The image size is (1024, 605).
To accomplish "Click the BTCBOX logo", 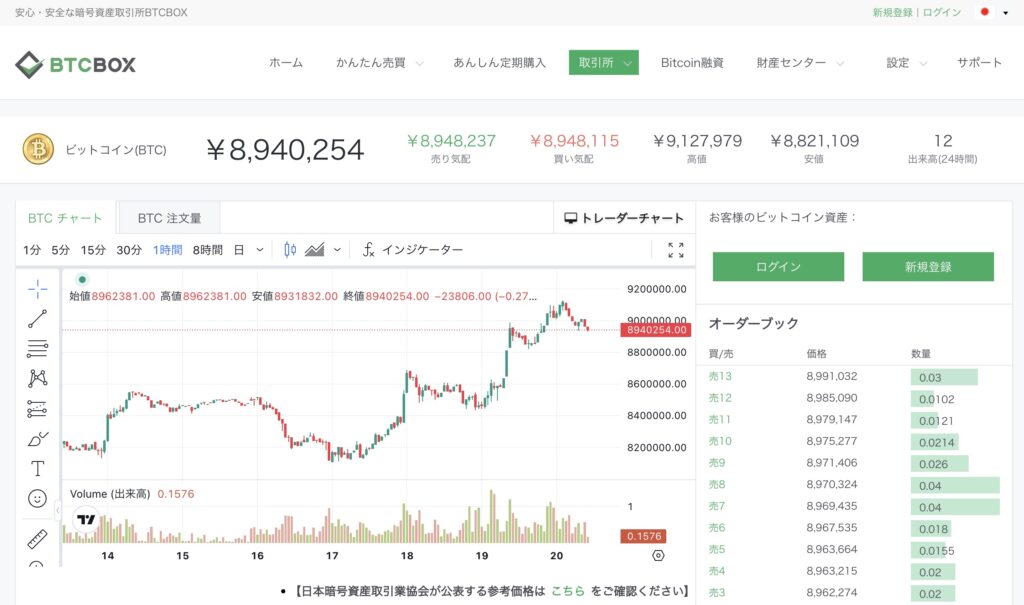I will coord(75,64).
